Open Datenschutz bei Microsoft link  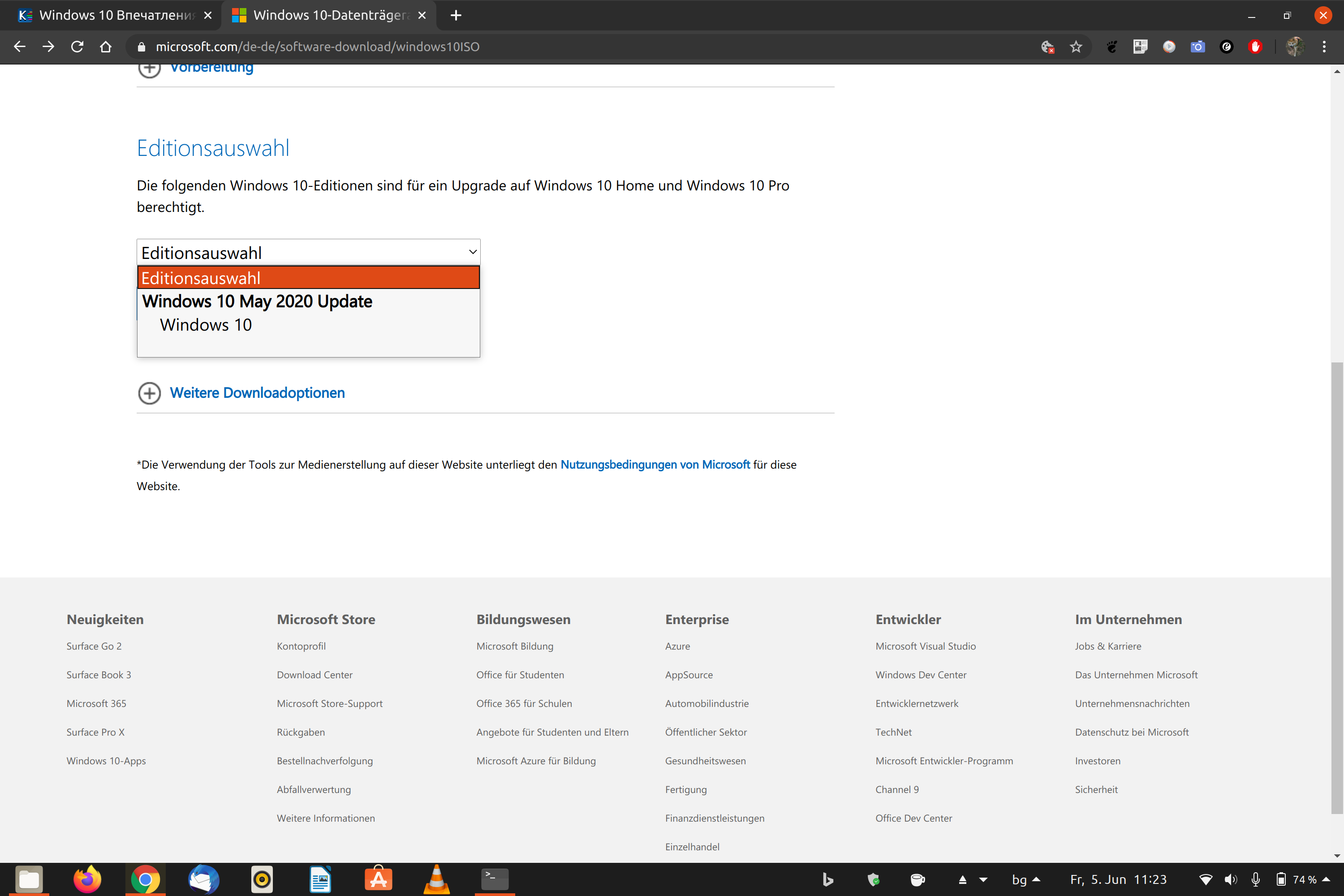[1132, 732]
